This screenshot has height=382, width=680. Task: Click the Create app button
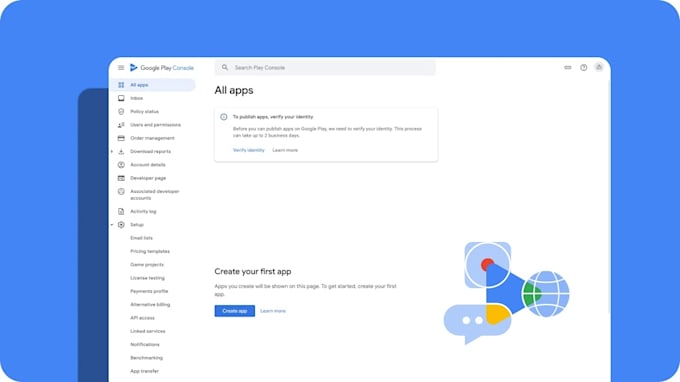(x=235, y=311)
